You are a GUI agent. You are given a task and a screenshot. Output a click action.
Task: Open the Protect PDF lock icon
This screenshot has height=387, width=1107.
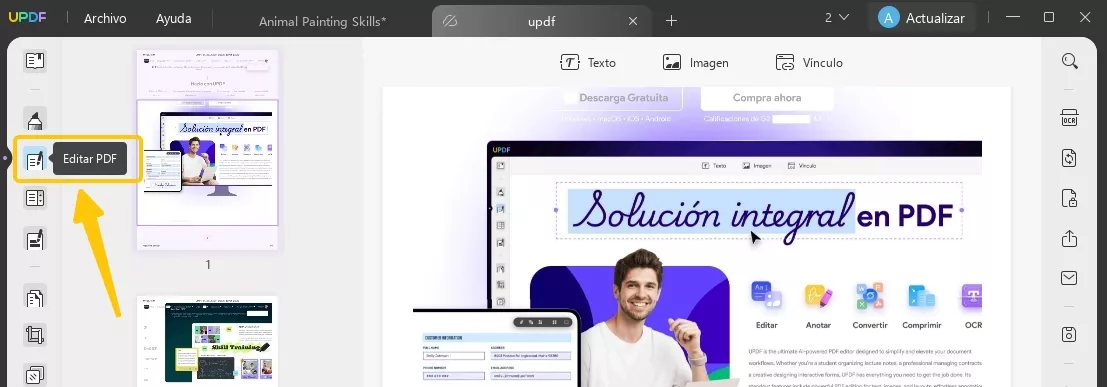coord(1070,198)
